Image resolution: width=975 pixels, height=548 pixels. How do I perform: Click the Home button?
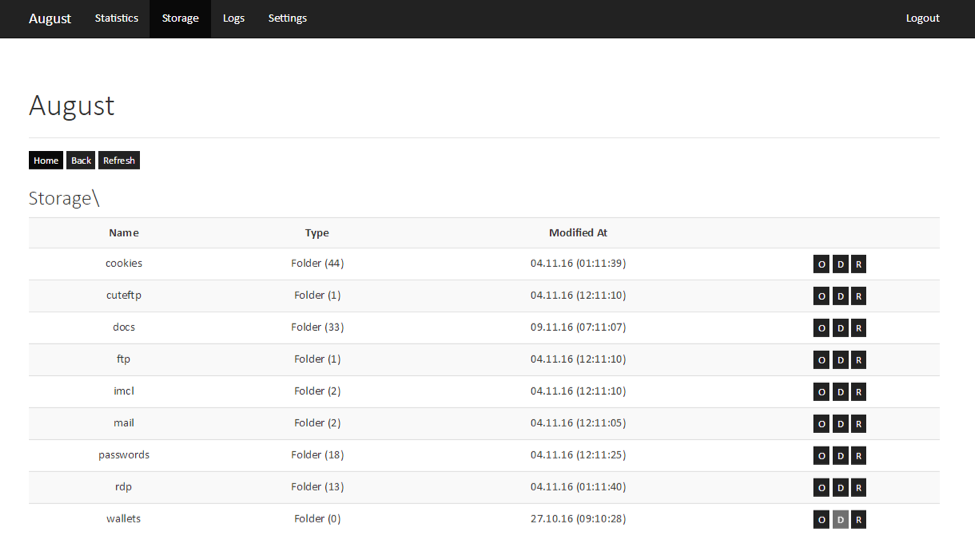(x=46, y=160)
